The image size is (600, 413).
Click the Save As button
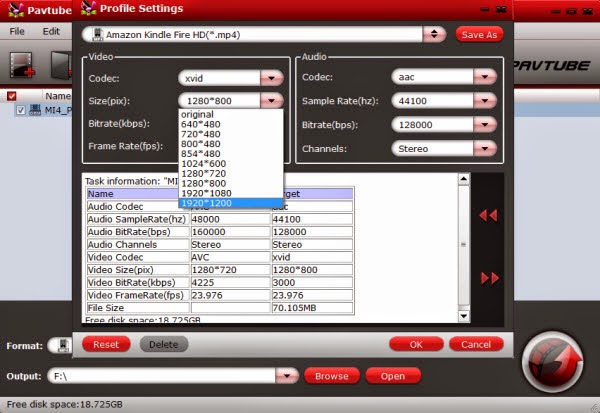[x=479, y=34]
